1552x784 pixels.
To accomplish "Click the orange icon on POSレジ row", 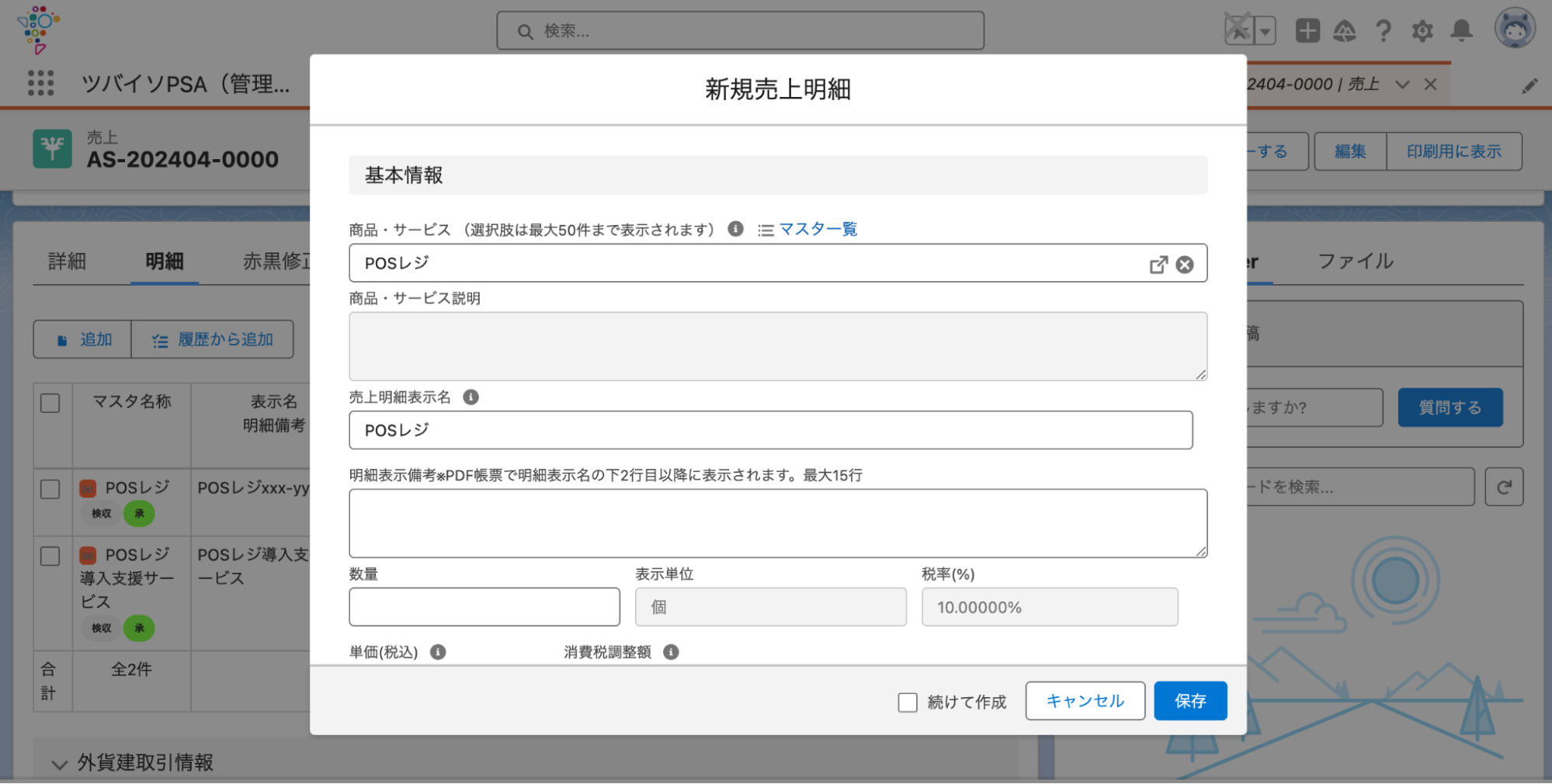I will coord(88,488).
